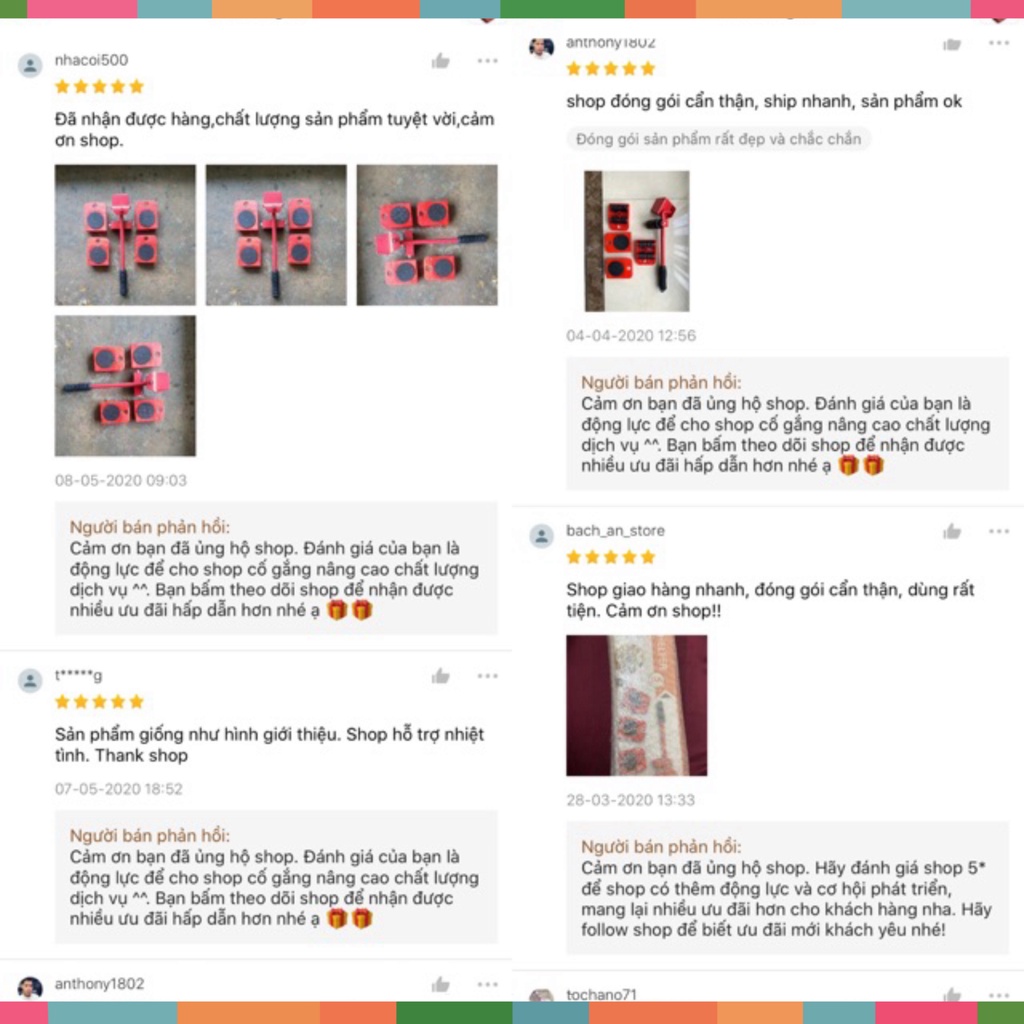Open bach_an_store's profile avatar
This screenshot has height=1024, width=1024.
coord(541,536)
